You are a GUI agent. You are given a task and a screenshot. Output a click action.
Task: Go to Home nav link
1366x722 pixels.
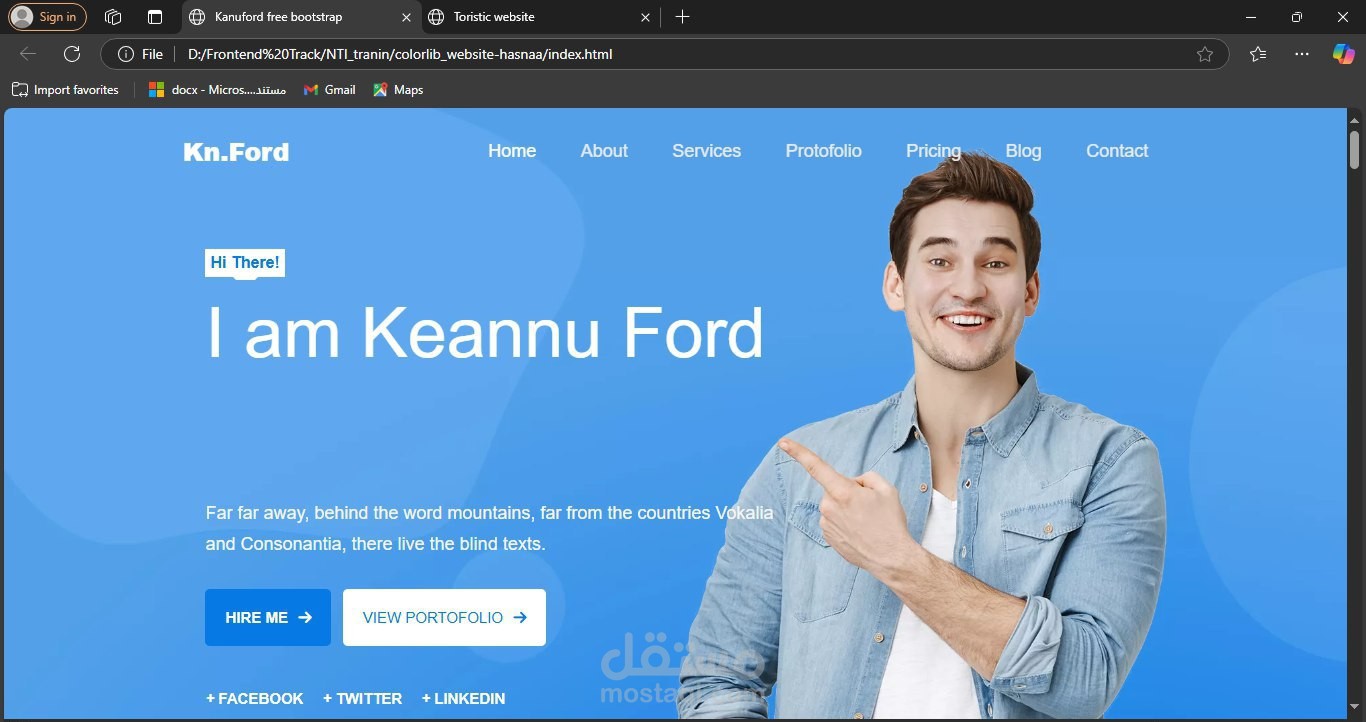(x=512, y=151)
